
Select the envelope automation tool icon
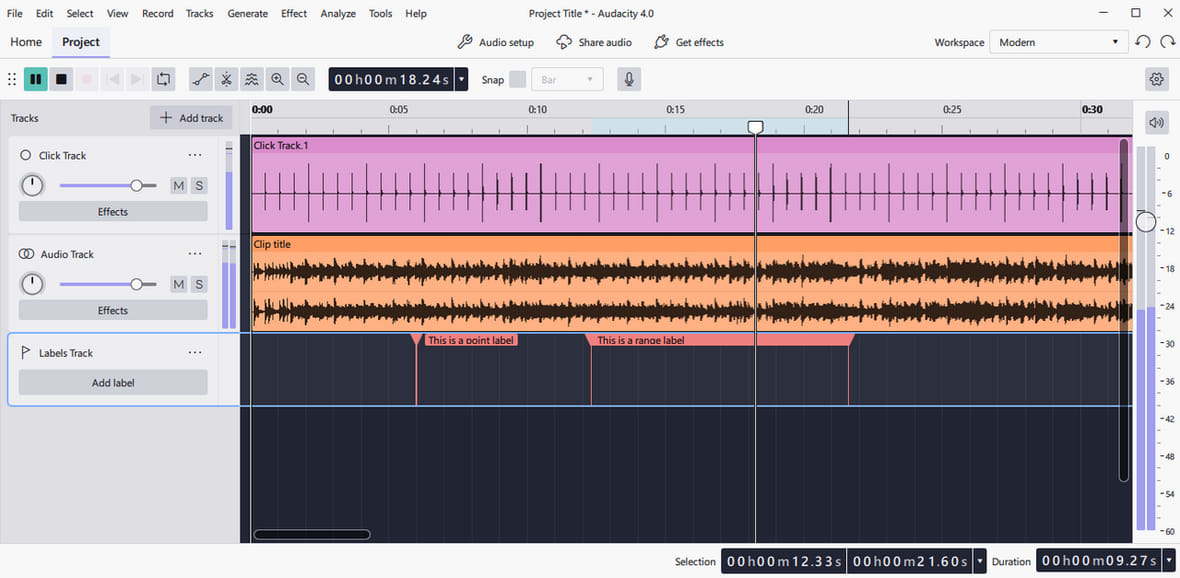point(201,79)
